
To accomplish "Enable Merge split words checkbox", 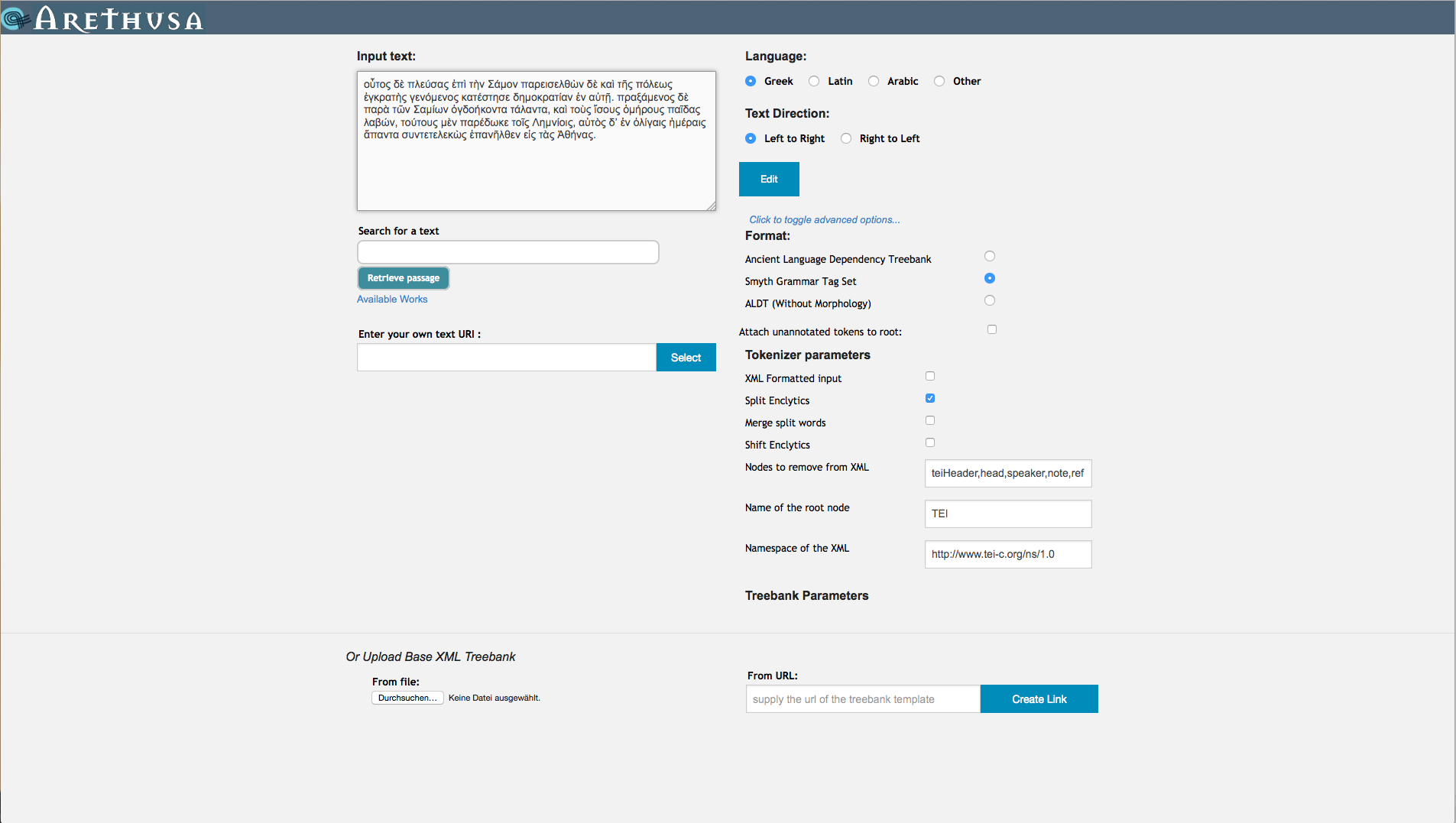I will [930, 420].
